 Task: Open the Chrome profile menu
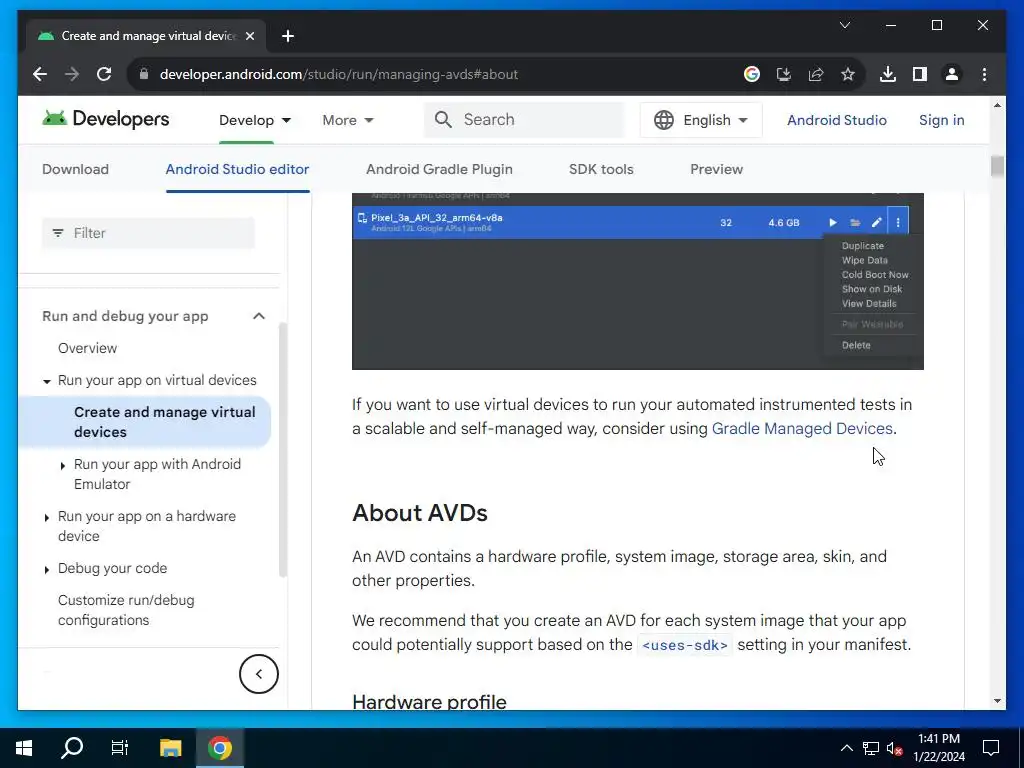[952, 74]
